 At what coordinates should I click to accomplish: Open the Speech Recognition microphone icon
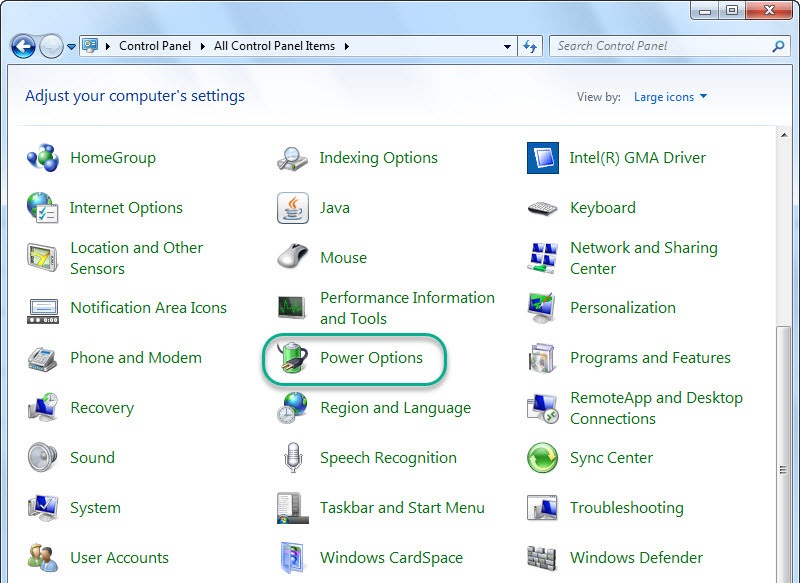293,458
